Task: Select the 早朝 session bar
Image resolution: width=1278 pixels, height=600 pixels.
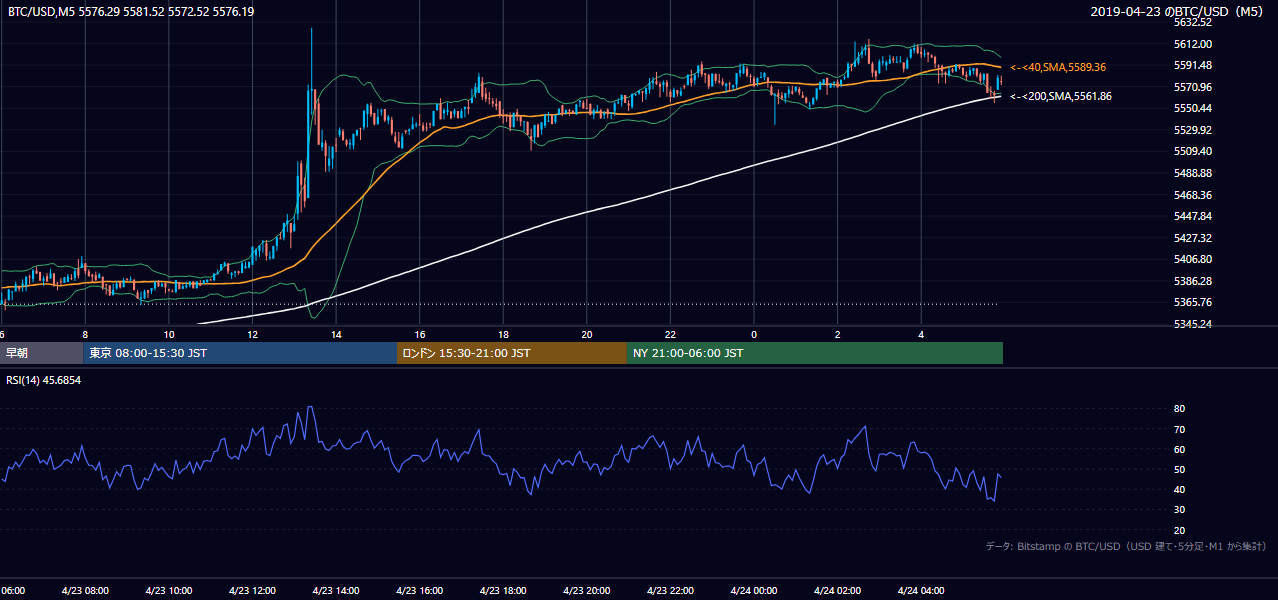Action: click(x=41, y=353)
